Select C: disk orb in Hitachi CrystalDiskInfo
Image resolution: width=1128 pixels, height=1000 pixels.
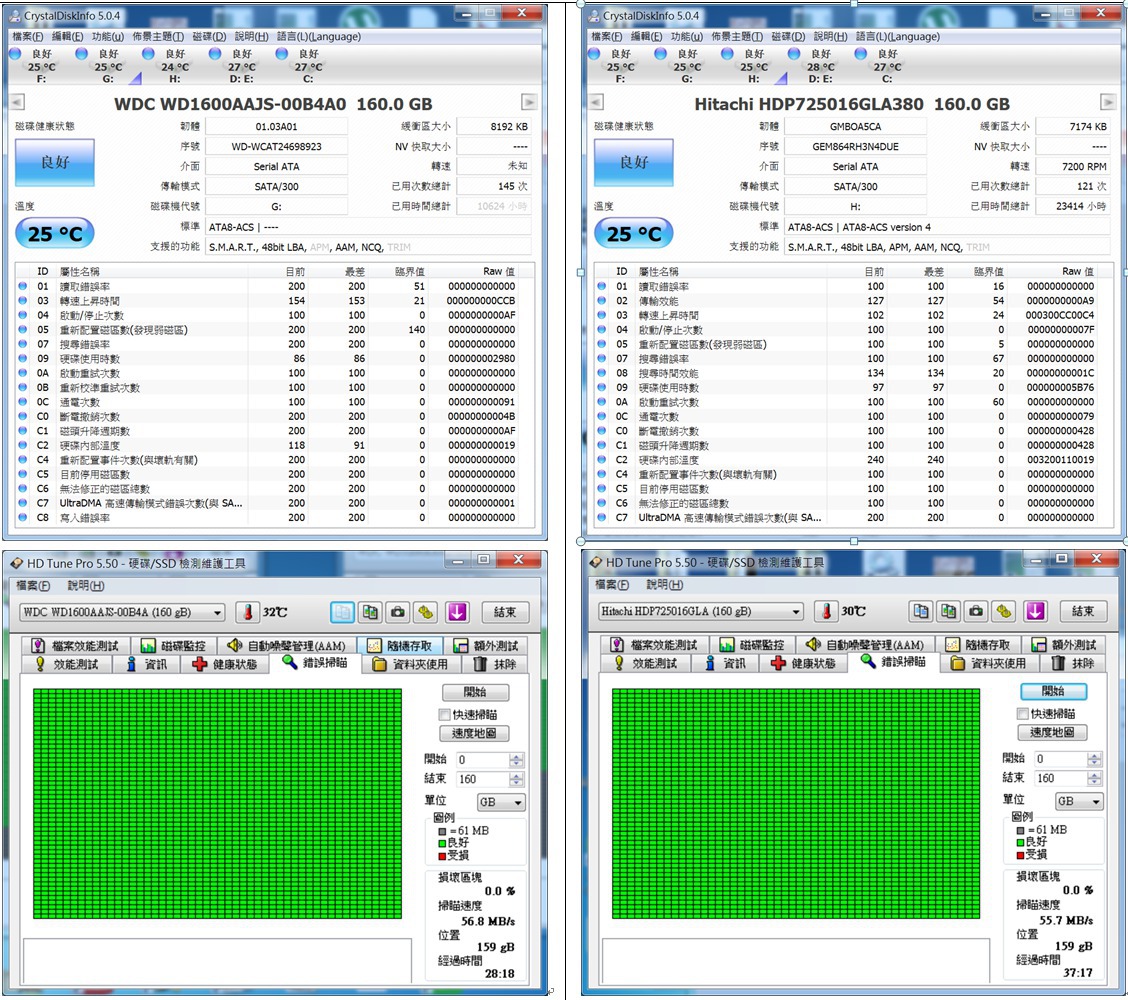[x=861, y=53]
